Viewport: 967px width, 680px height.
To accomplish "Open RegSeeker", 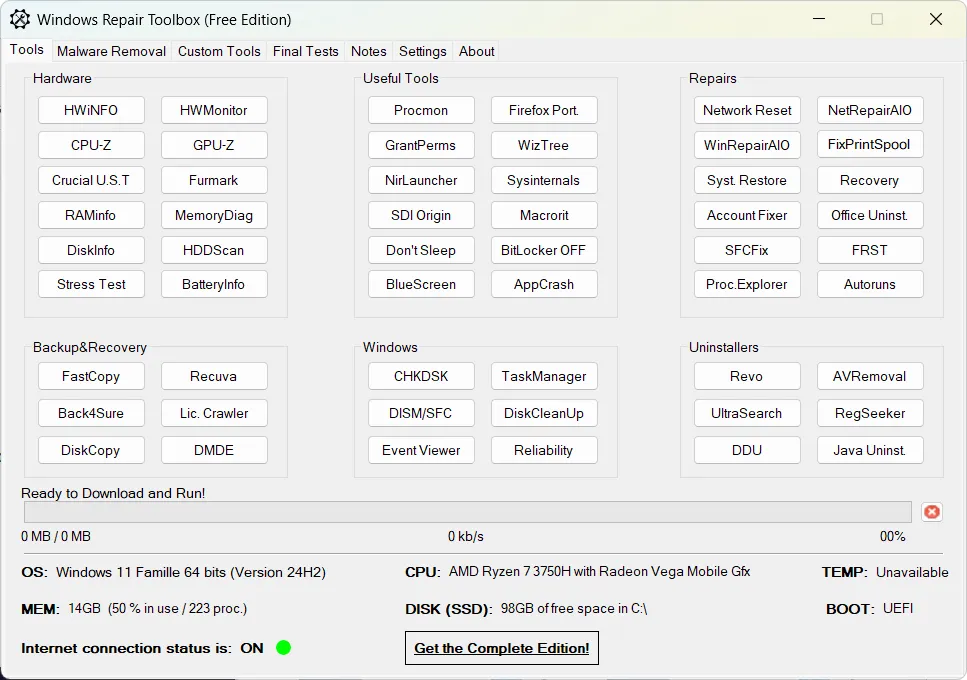I will point(870,413).
